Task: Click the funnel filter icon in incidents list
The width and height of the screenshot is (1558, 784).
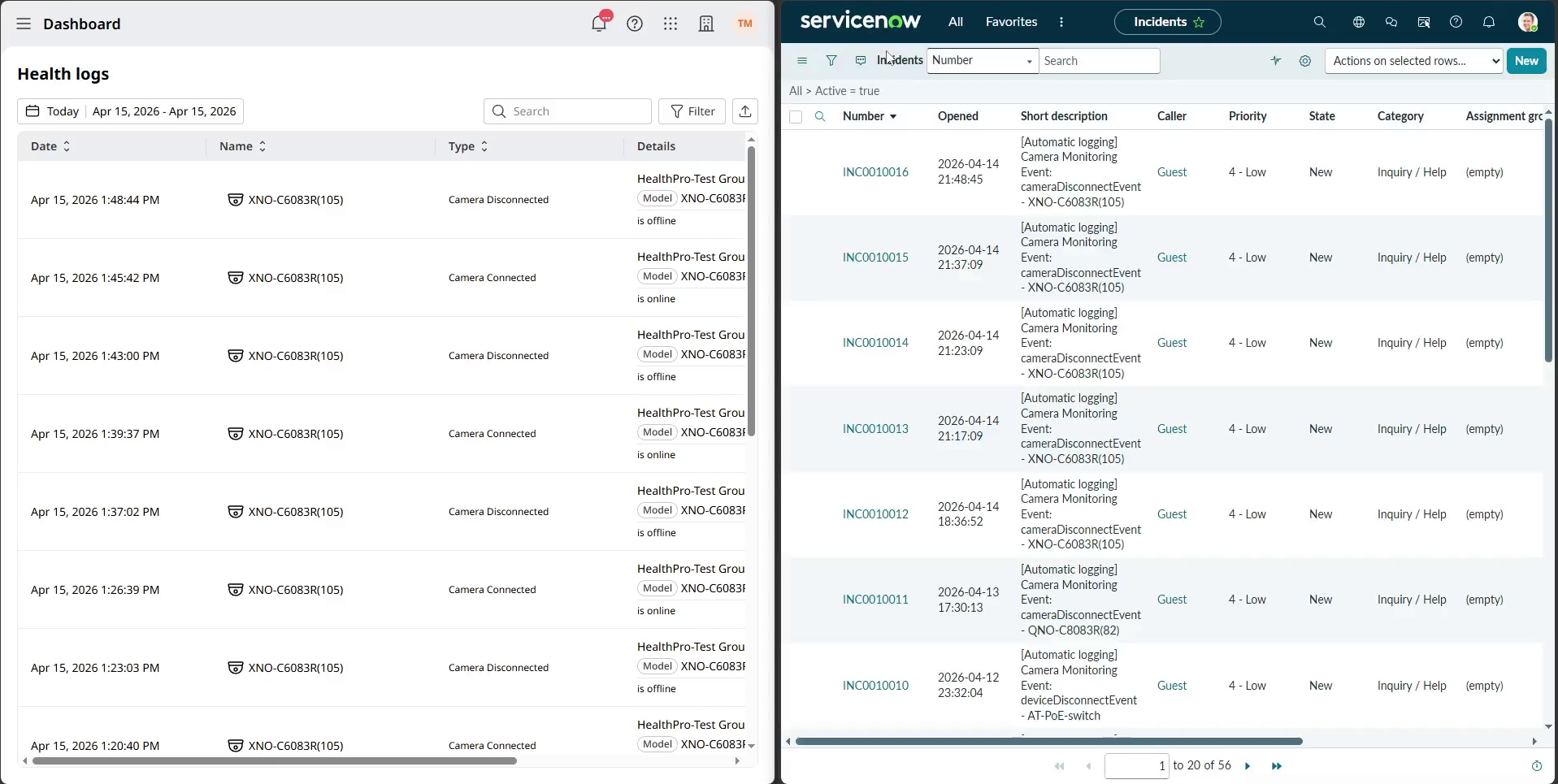Action: [831, 61]
